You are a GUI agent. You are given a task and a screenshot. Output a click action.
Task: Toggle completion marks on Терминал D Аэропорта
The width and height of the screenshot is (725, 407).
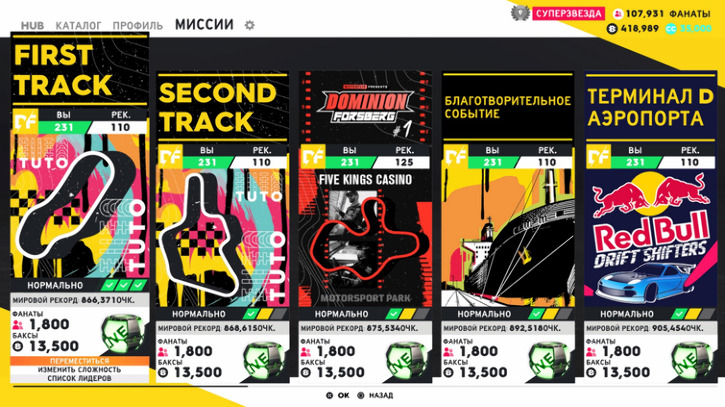(x=693, y=314)
